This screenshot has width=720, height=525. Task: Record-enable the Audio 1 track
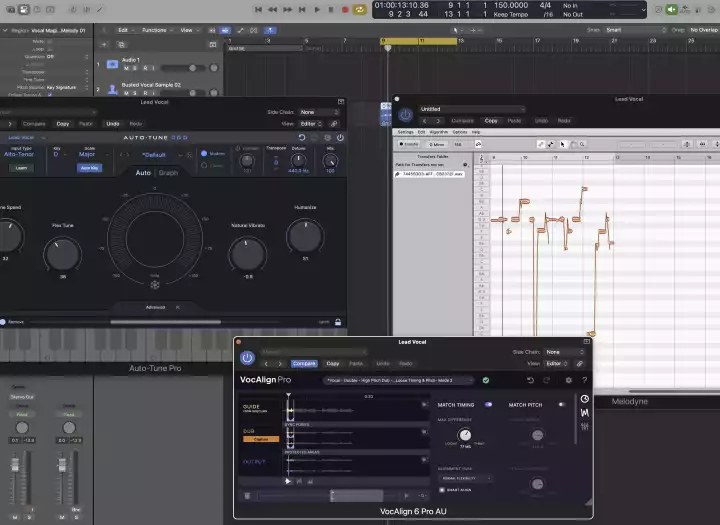(145, 68)
